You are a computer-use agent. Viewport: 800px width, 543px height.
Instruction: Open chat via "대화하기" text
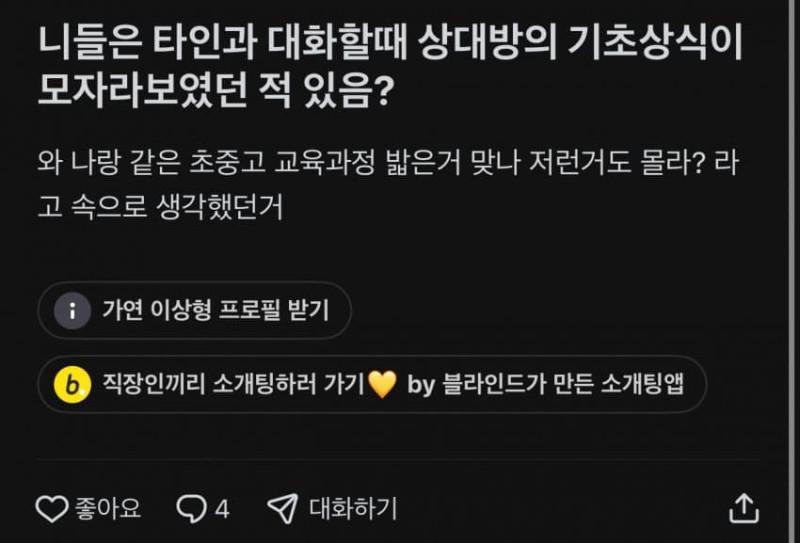pyautogui.click(x=353, y=508)
